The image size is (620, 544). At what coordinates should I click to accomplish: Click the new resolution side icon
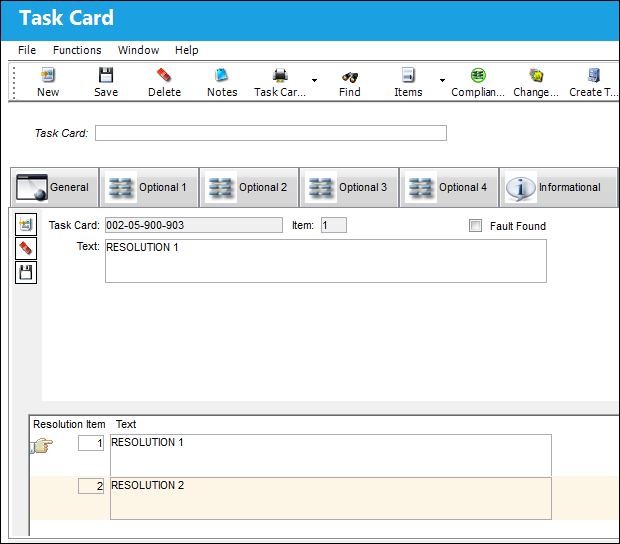click(x=26, y=225)
